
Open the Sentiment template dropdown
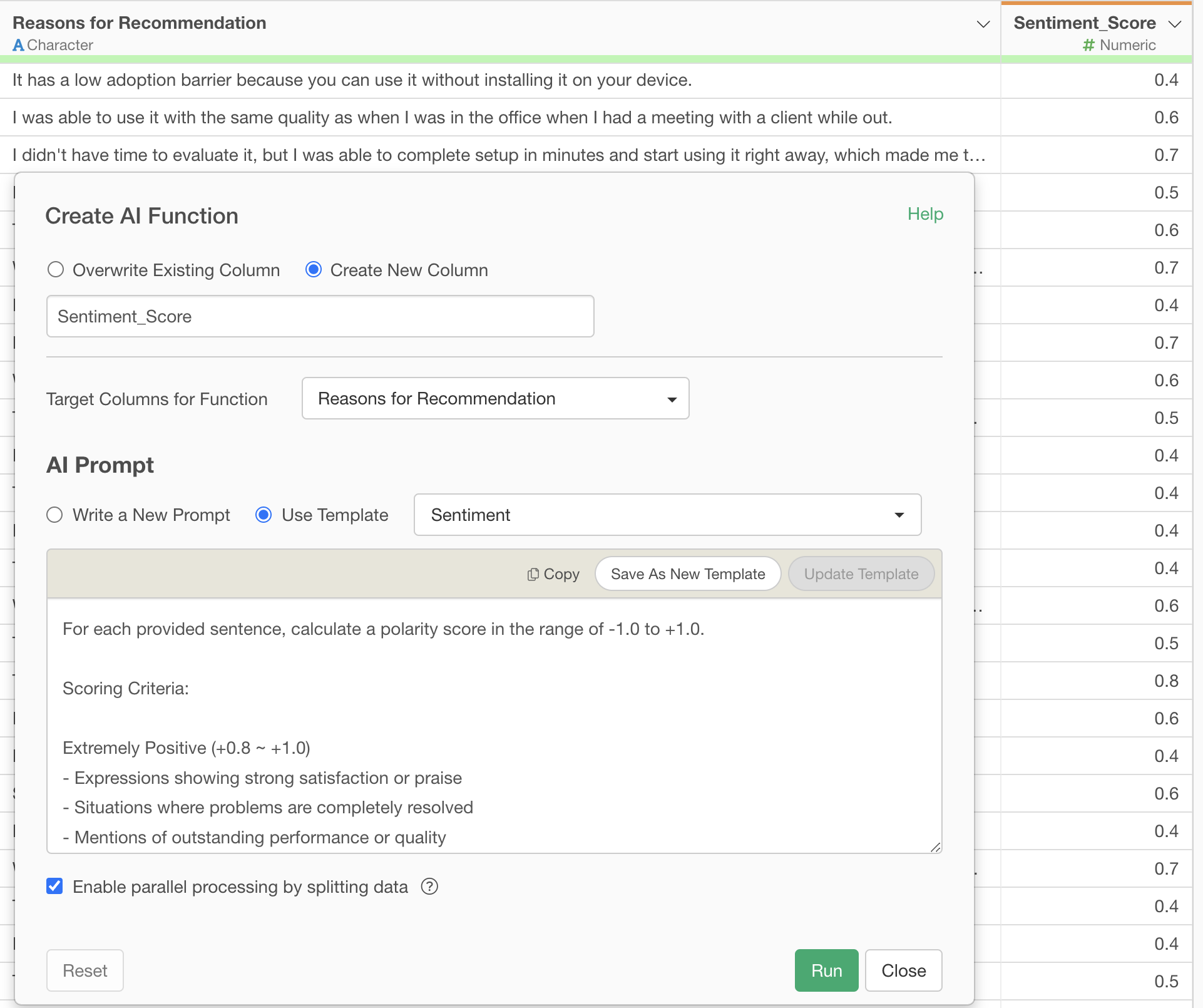pyautogui.click(x=667, y=515)
